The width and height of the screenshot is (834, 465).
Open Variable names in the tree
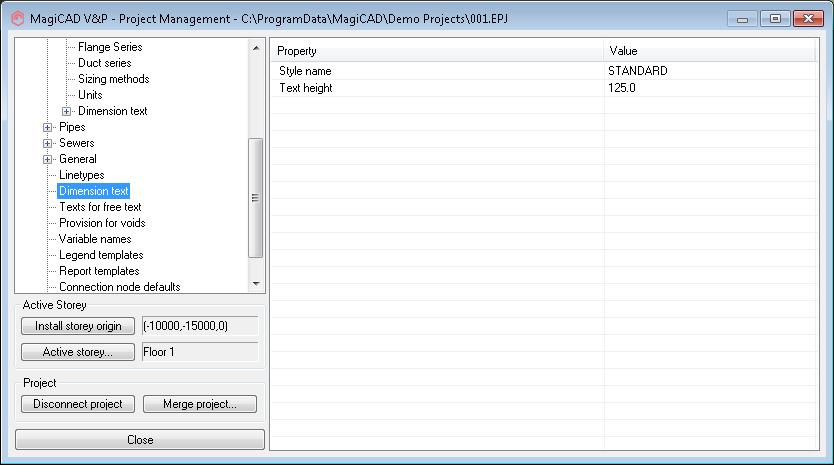coord(95,239)
